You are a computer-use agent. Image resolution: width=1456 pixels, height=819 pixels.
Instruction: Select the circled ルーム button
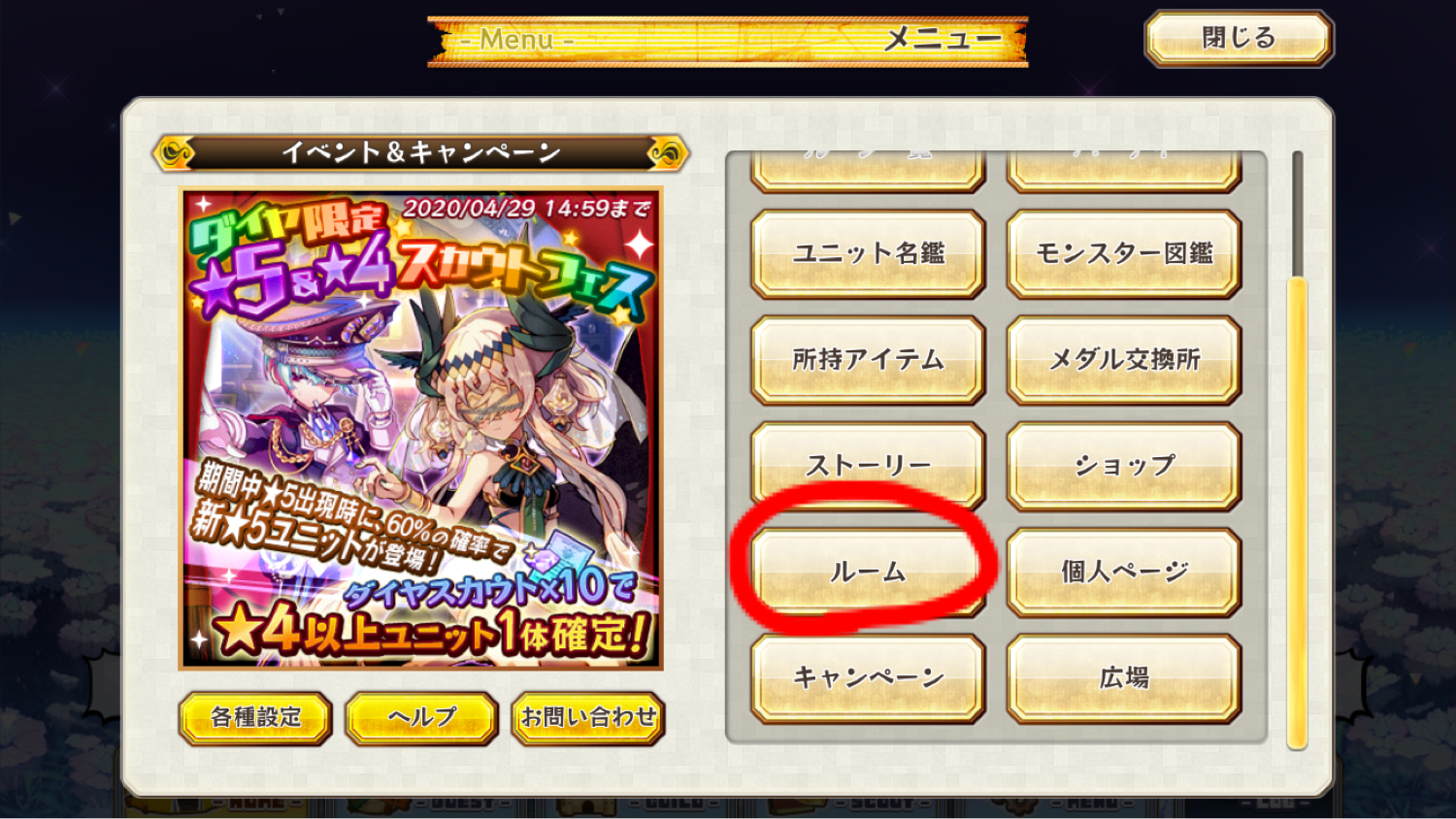click(x=869, y=572)
